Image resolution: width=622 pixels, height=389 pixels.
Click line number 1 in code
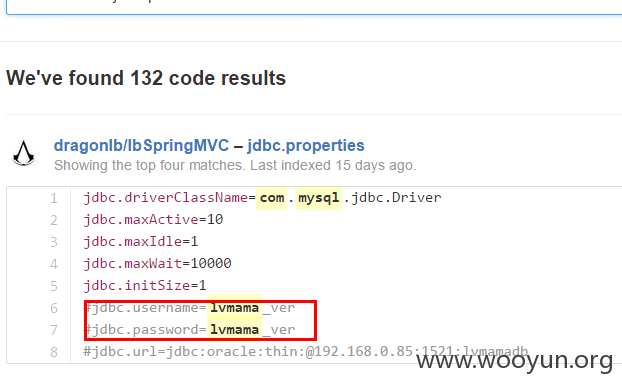(x=54, y=198)
